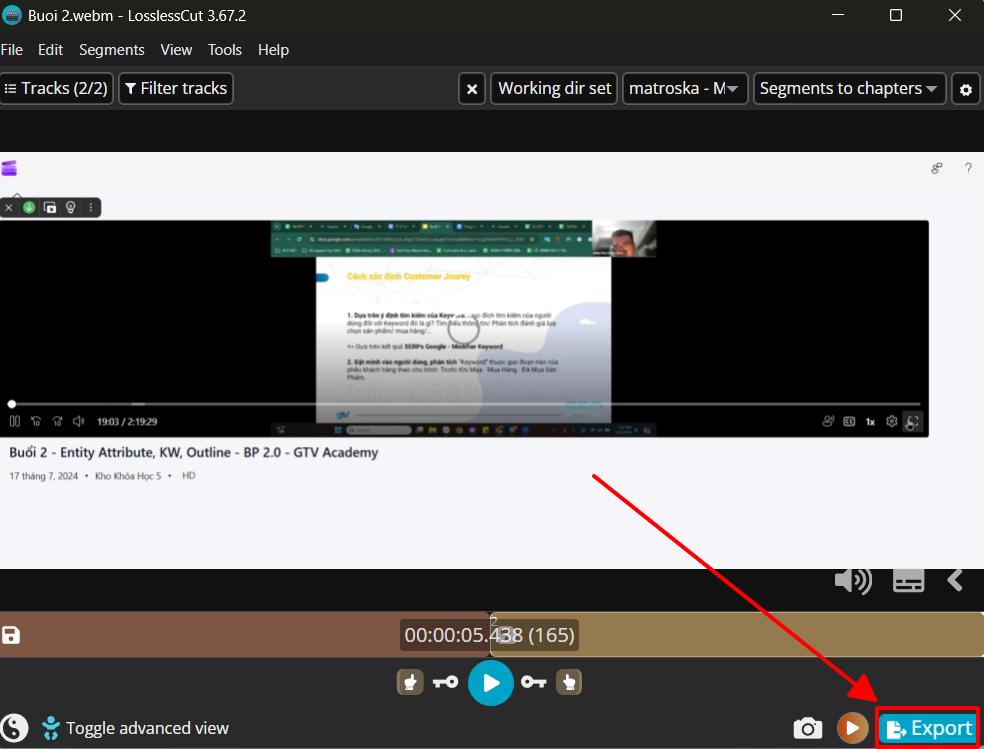Click the forward 10 seconds icon in the preview

(x=57, y=421)
